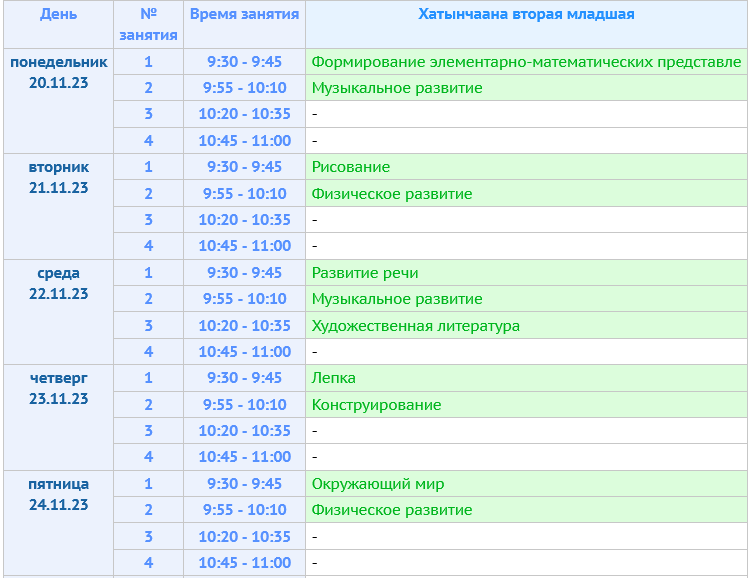Click the 'среда 22.11.23' day cell
This screenshot has width=752, height=581.
click(59, 283)
